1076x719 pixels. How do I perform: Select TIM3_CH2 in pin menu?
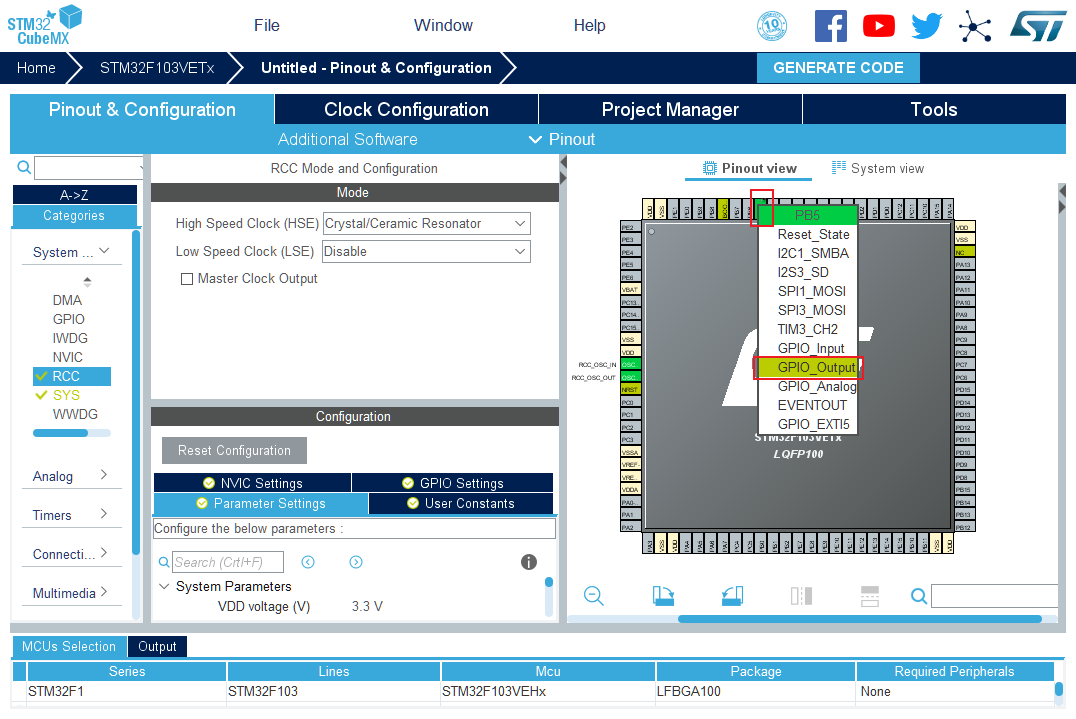pyautogui.click(x=807, y=329)
